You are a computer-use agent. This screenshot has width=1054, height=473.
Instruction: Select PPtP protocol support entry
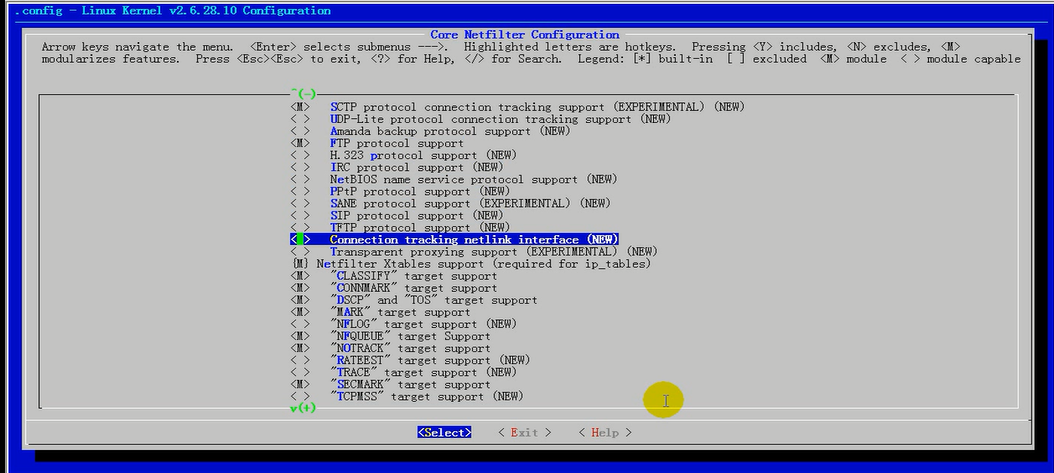pos(419,191)
